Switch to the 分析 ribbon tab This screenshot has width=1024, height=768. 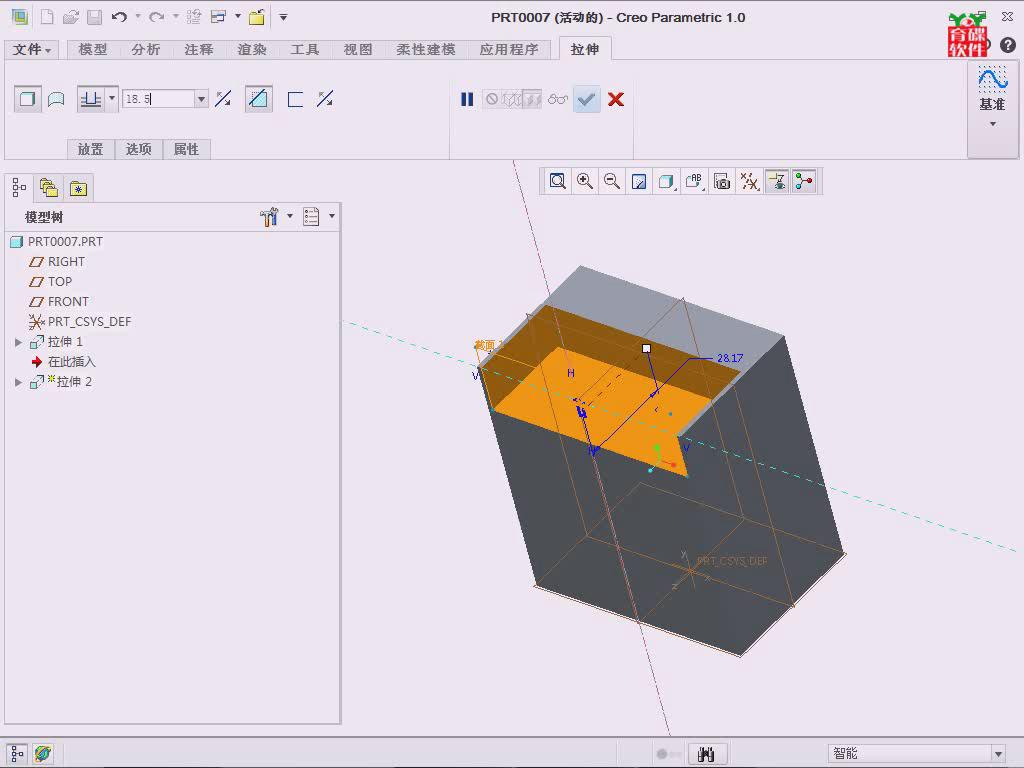pos(146,50)
